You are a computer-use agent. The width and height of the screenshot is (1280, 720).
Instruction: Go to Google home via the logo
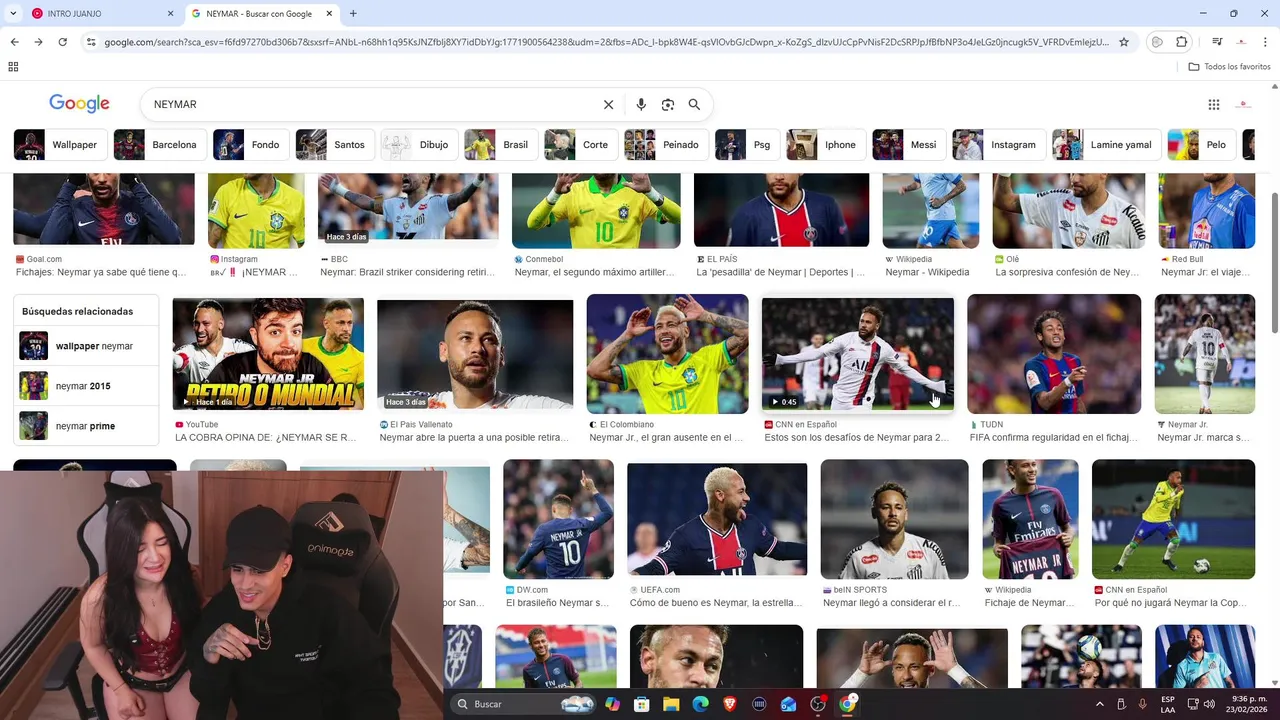pyautogui.click(x=79, y=104)
